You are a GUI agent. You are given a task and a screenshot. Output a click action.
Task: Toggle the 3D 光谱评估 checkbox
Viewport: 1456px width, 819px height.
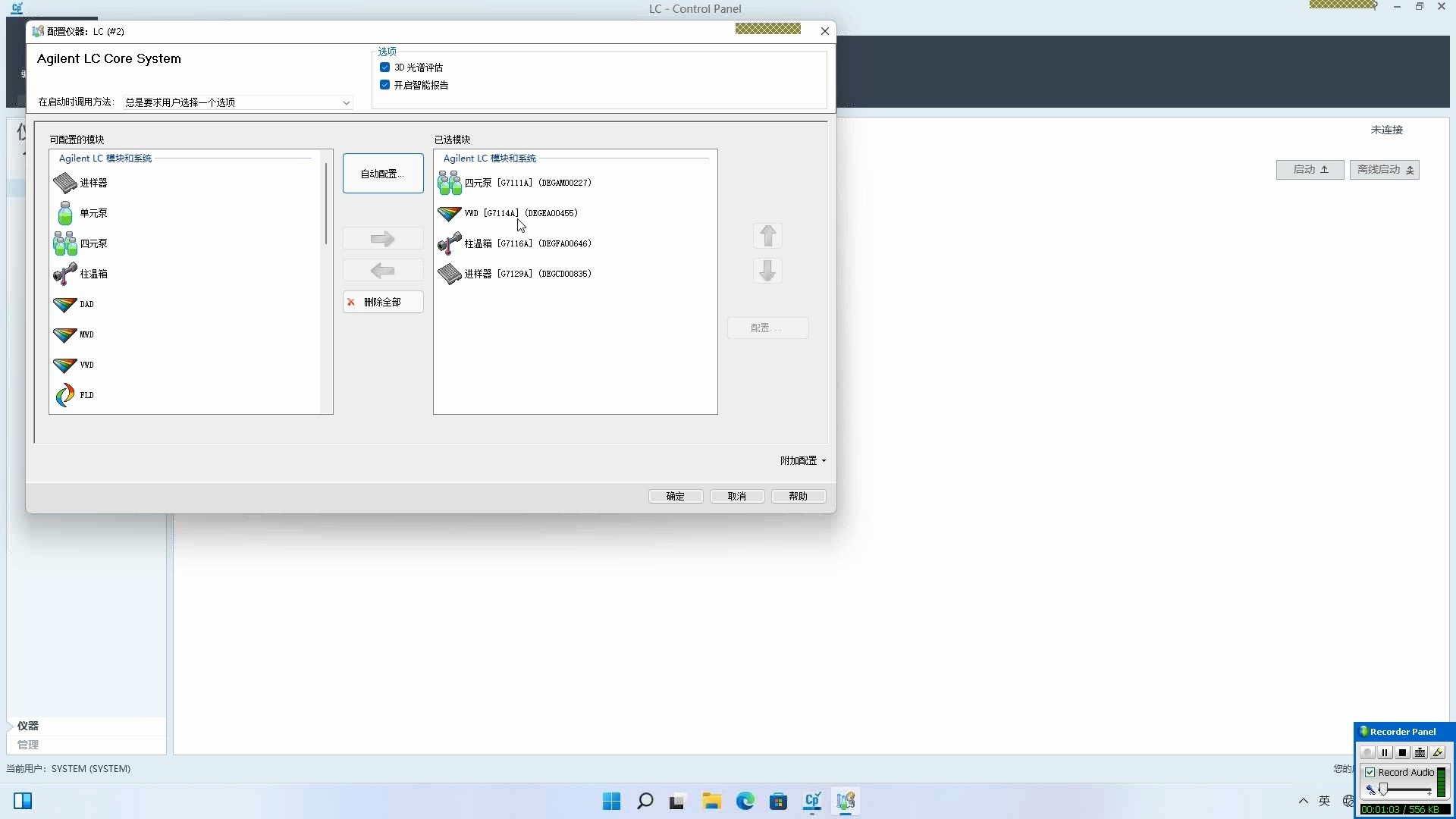click(x=385, y=67)
